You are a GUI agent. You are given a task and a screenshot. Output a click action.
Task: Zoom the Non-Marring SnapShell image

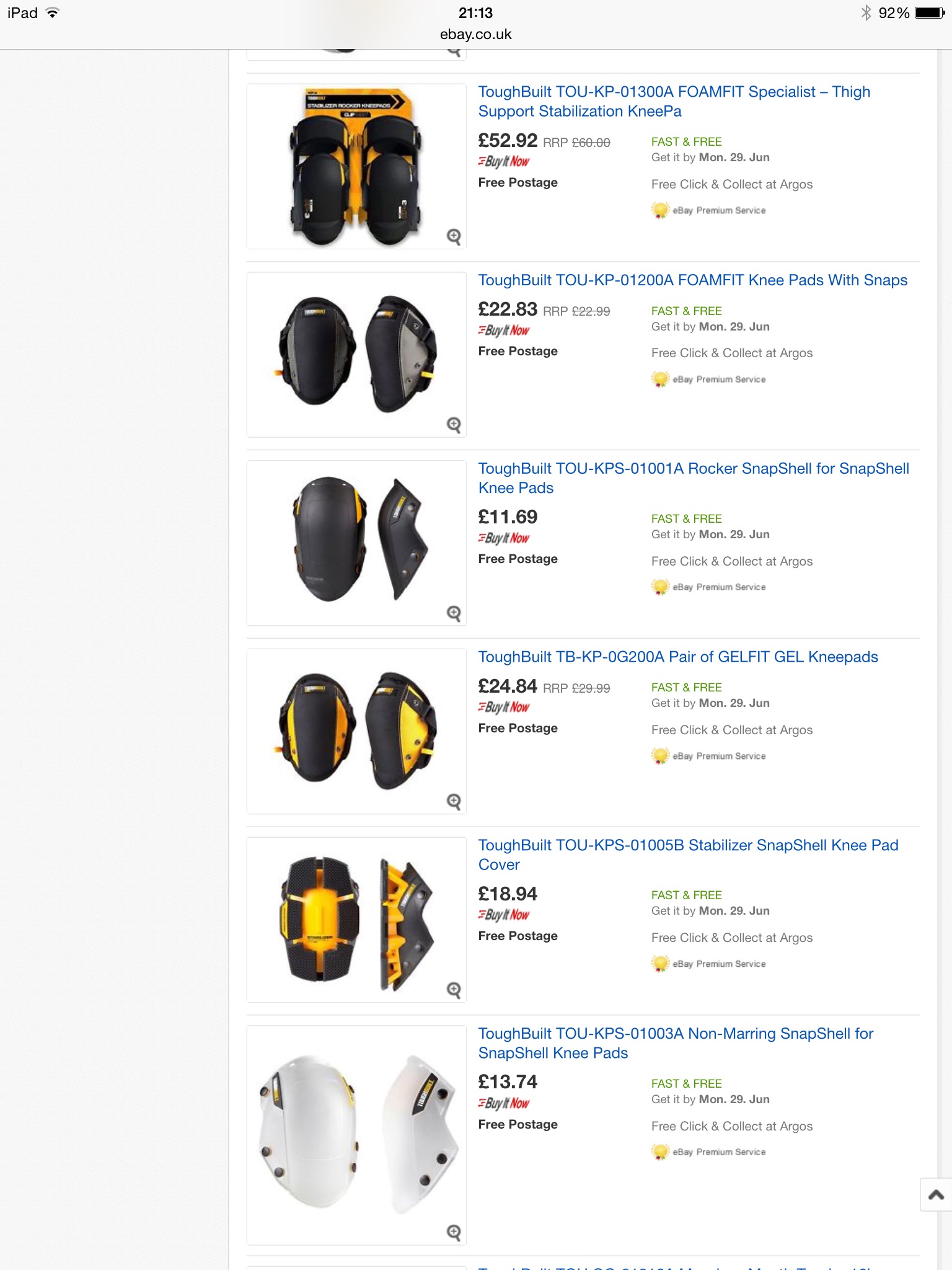454,1232
